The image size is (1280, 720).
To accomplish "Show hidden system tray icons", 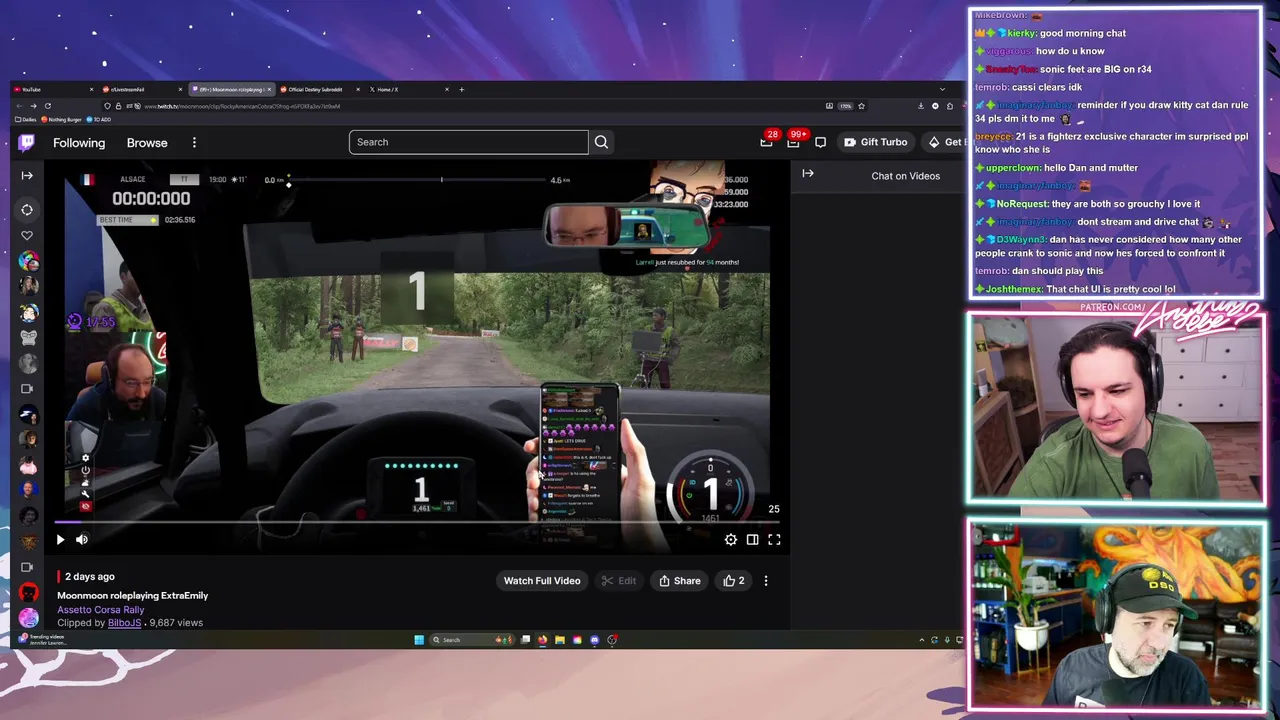I will [x=922, y=640].
